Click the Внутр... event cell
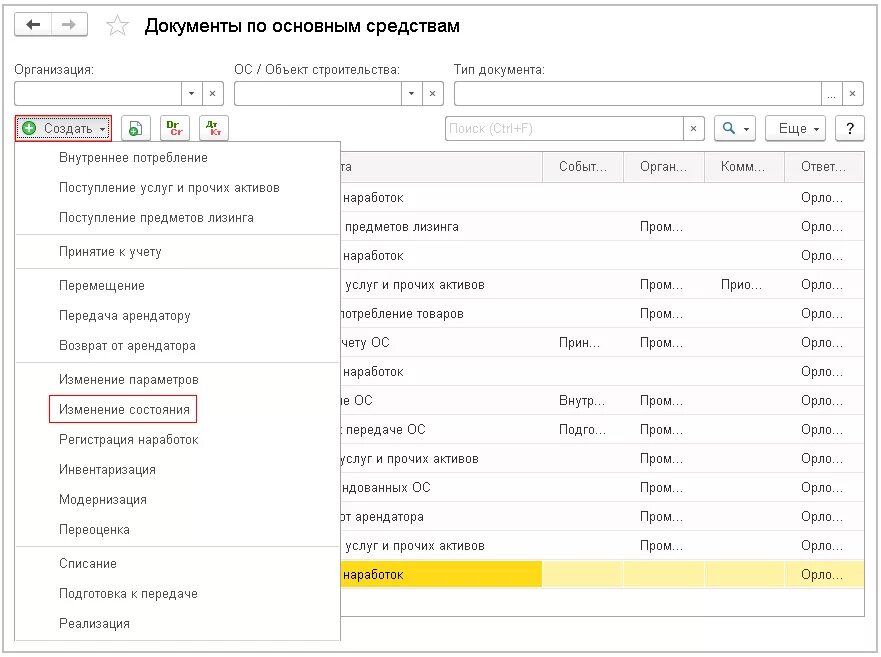The image size is (881, 657). 583,401
